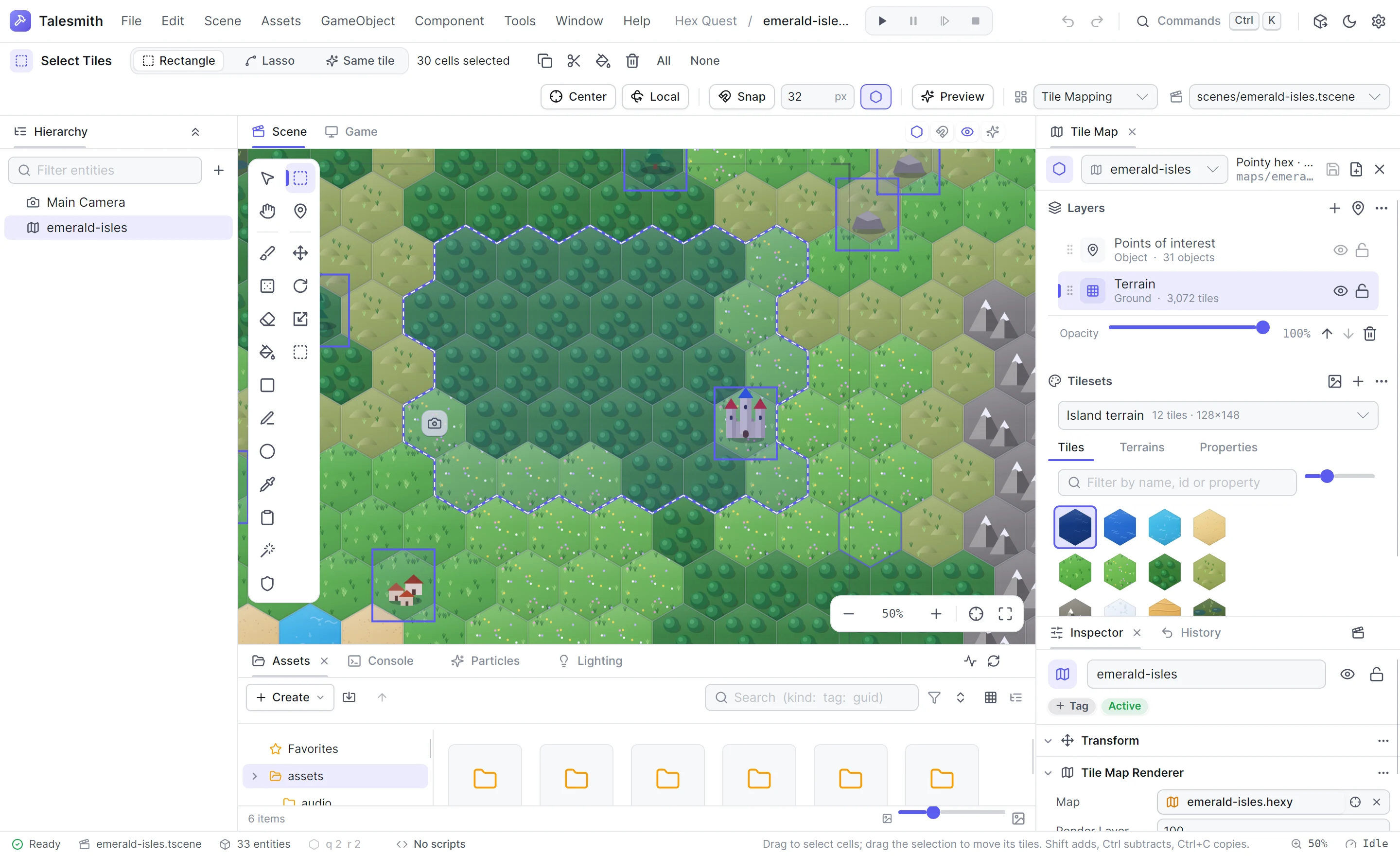The height and width of the screenshot is (856, 1400).
Task: Pick the dark green forest tile swatch
Action: pyautogui.click(x=1164, y=571)
